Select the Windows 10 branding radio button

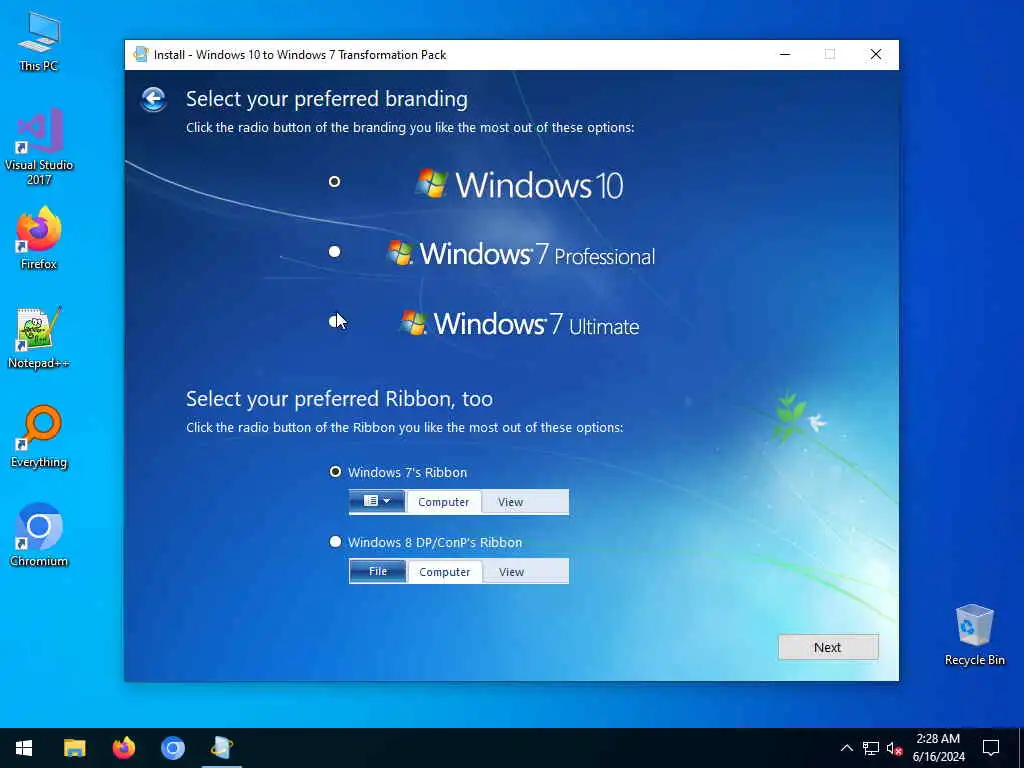334,182
